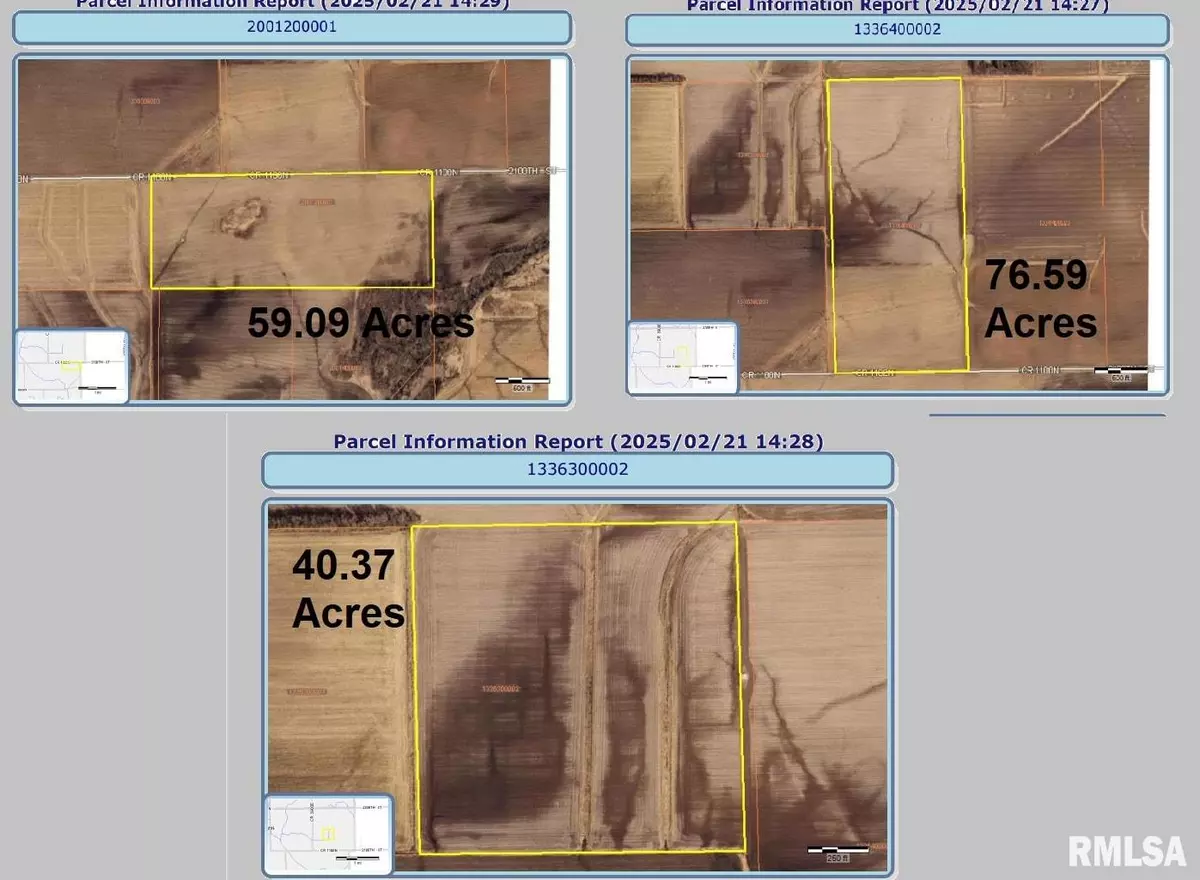1200x880 pixels.
Task: Click the RMLSA watermark logo
Action: (1129, 850)
